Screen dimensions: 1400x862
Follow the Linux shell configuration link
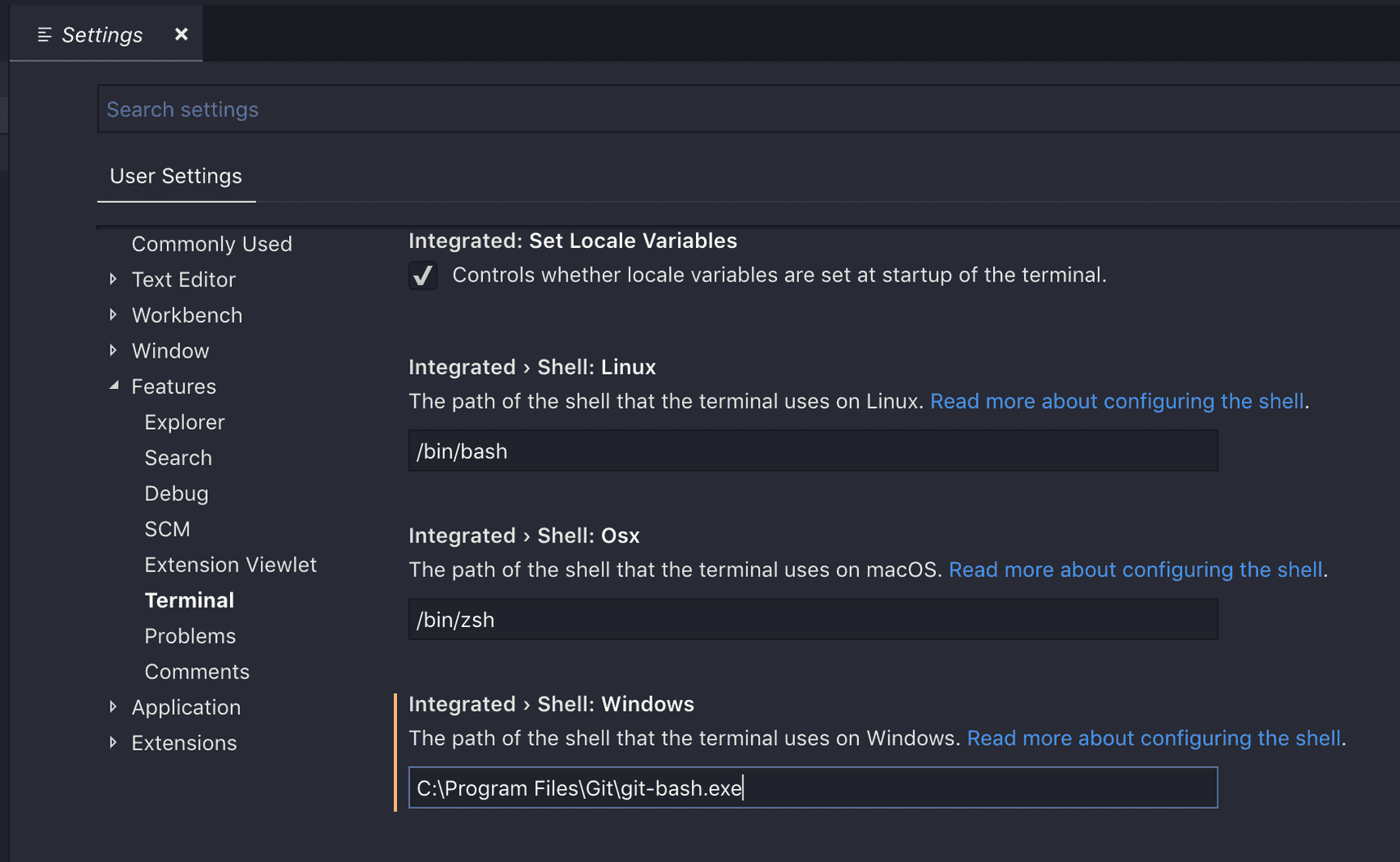pyautogui.click(x=1117, y=401)
